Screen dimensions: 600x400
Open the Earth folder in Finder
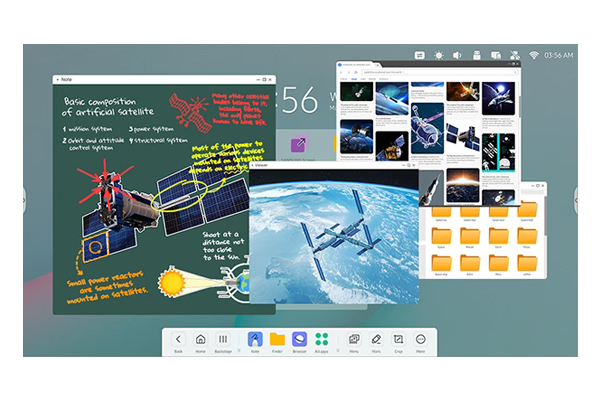499,237
